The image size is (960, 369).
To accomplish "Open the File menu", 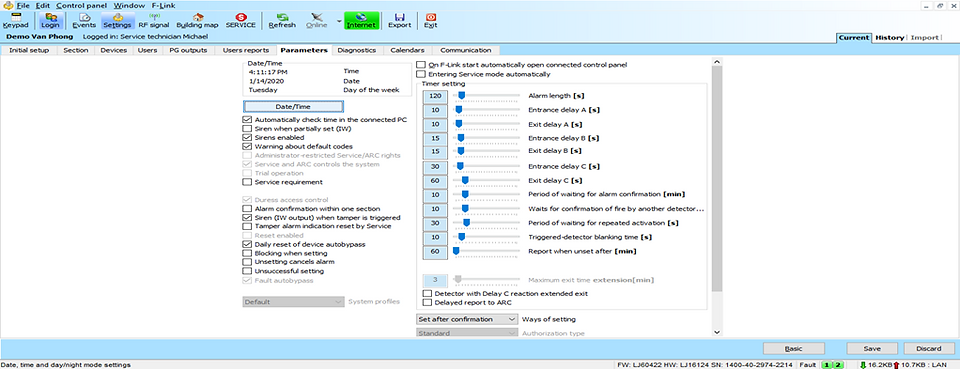I will point(23,5).
